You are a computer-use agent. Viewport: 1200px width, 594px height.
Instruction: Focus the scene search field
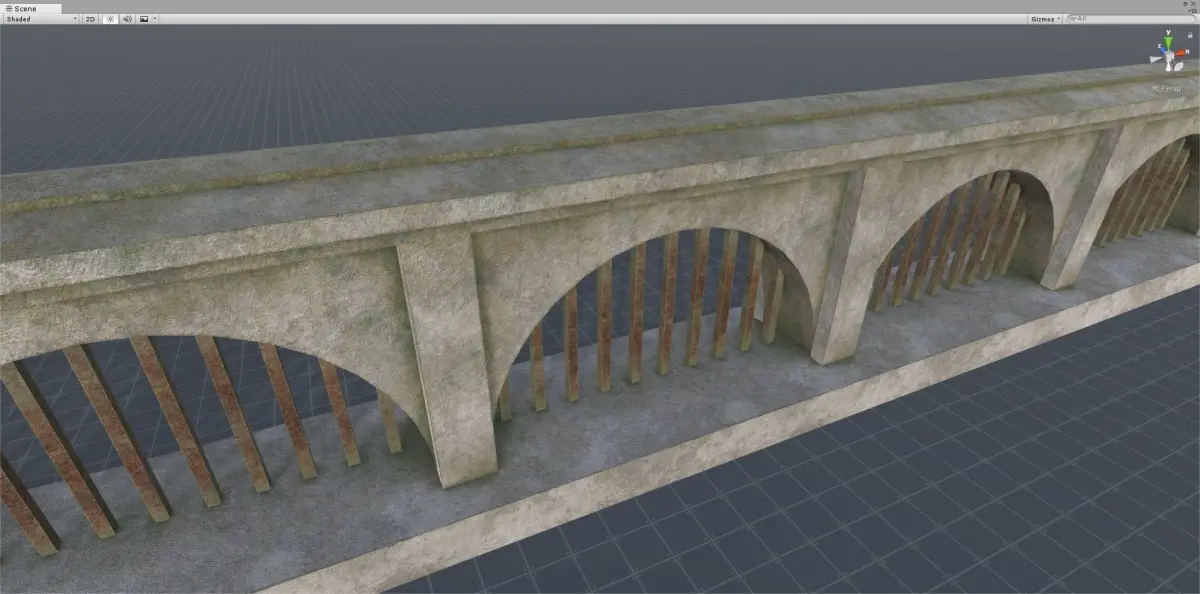pos(1130,19)
